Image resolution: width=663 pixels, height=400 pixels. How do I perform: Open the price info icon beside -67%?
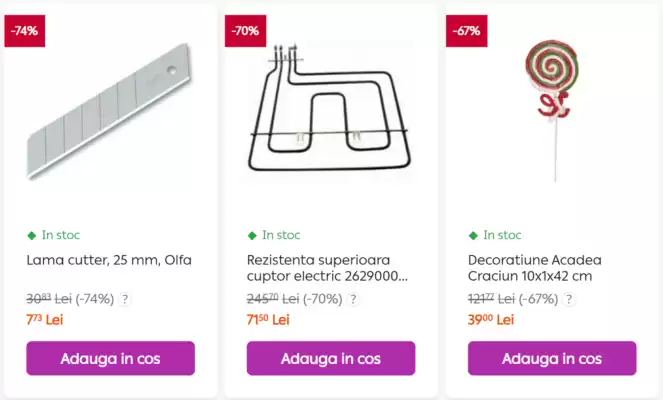pyautogui.click(x=570, y=299)
